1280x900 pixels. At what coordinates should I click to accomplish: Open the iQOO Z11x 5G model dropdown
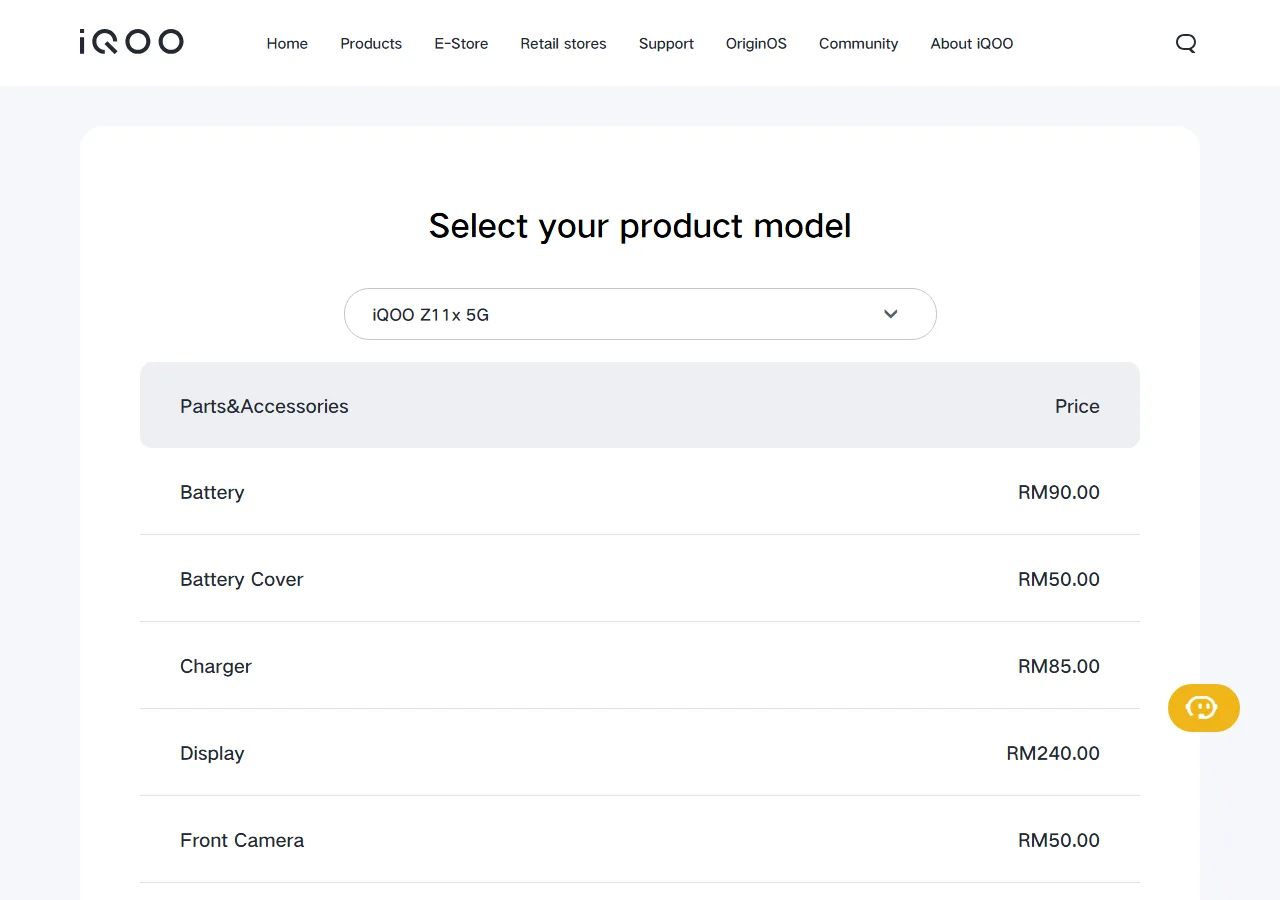click(x=640, y=314)
